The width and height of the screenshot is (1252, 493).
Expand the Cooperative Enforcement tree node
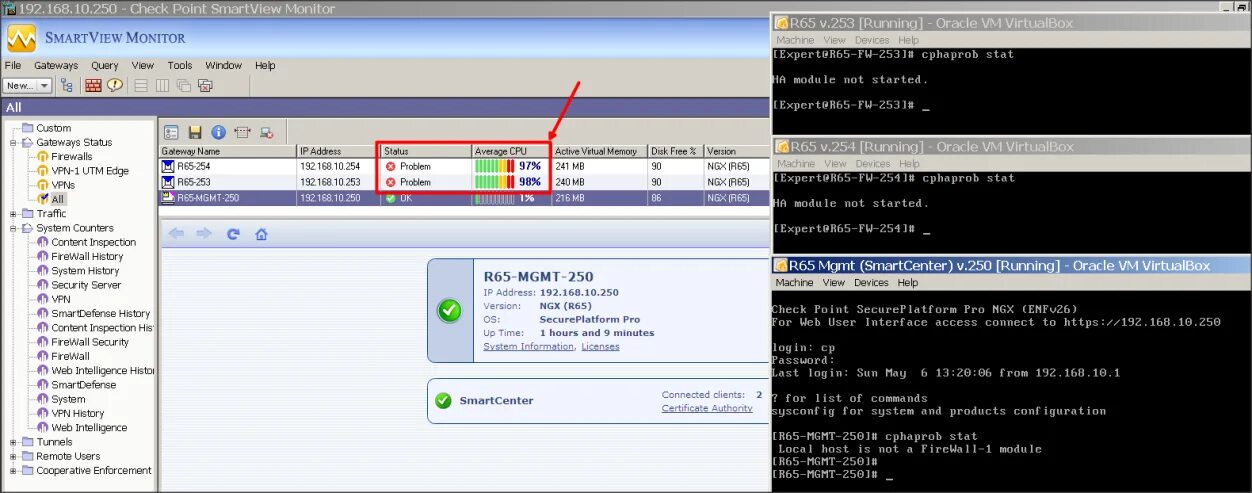[x=14, y=471]
